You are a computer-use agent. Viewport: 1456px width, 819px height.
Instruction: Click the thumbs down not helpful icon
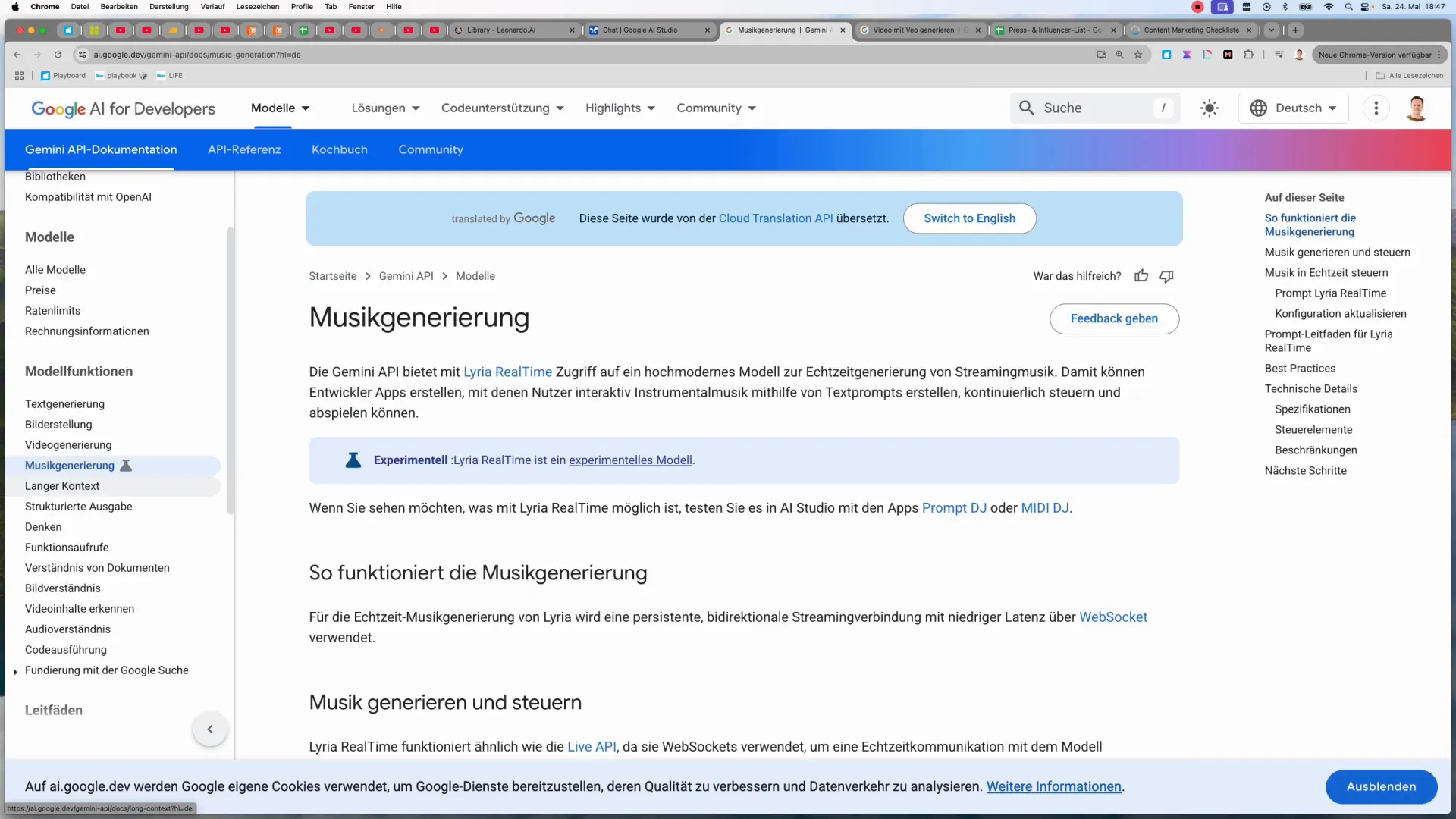tap(1166, 276)
